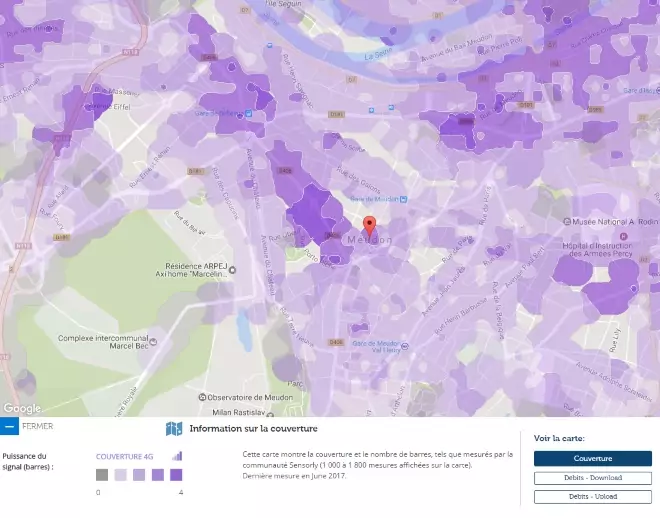Click the Observatoire de Meudon marker icon
660x518 pixels.
click(x=203, y=396)
